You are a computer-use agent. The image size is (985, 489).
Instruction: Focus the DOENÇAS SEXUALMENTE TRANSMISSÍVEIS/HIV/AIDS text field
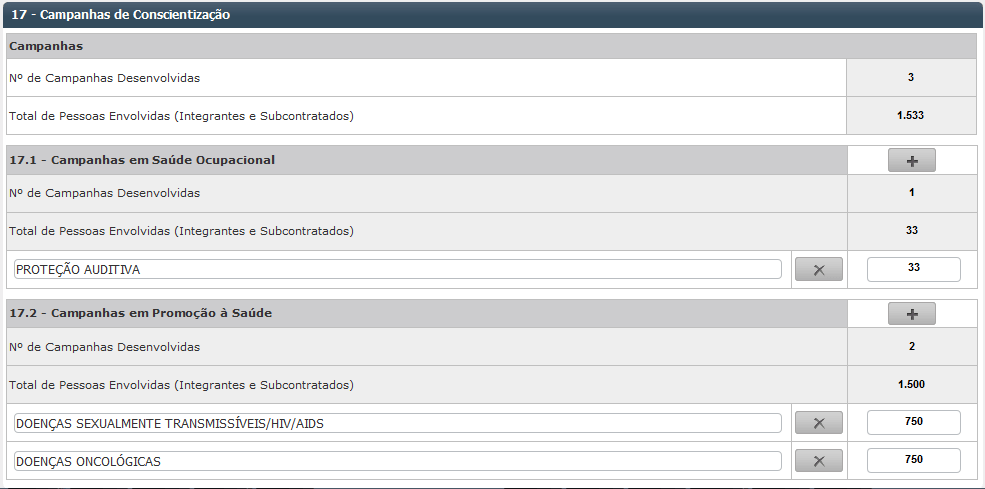[397, 423]
